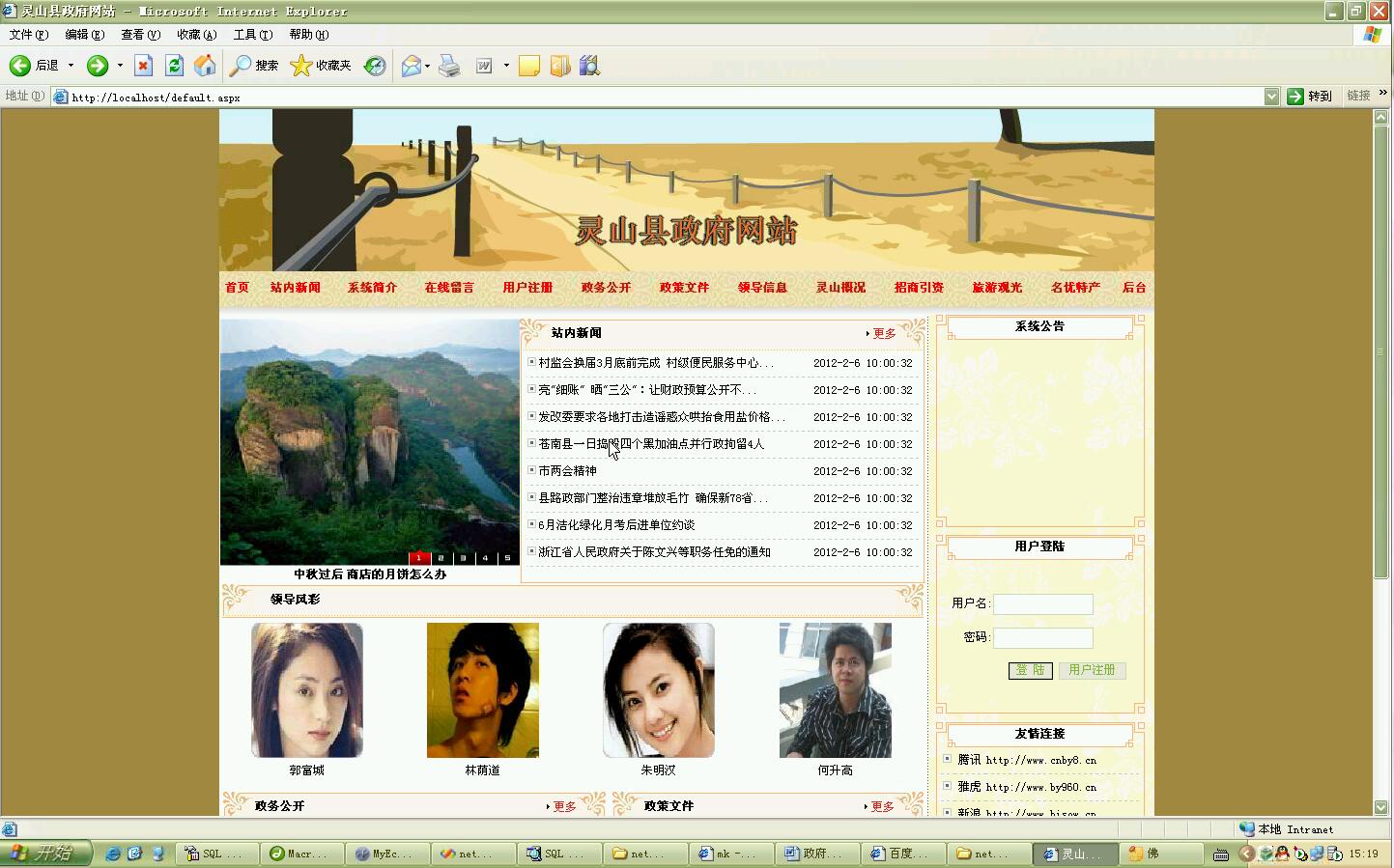This screenshot has height=868, width=1394.
Task: Expand the Mail button dropdown arrow
Action: pos(427,66)
